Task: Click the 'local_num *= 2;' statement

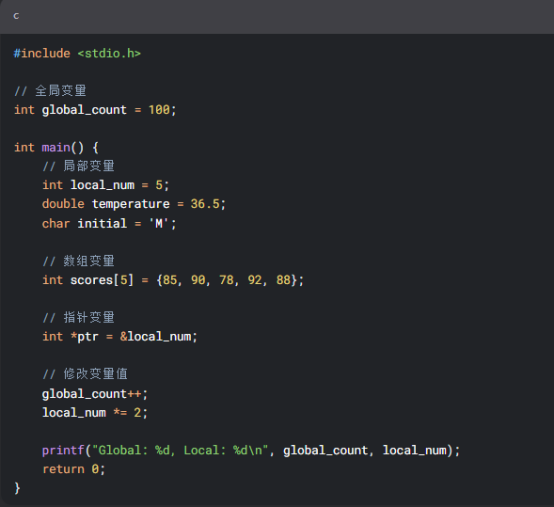Action: 95,413
